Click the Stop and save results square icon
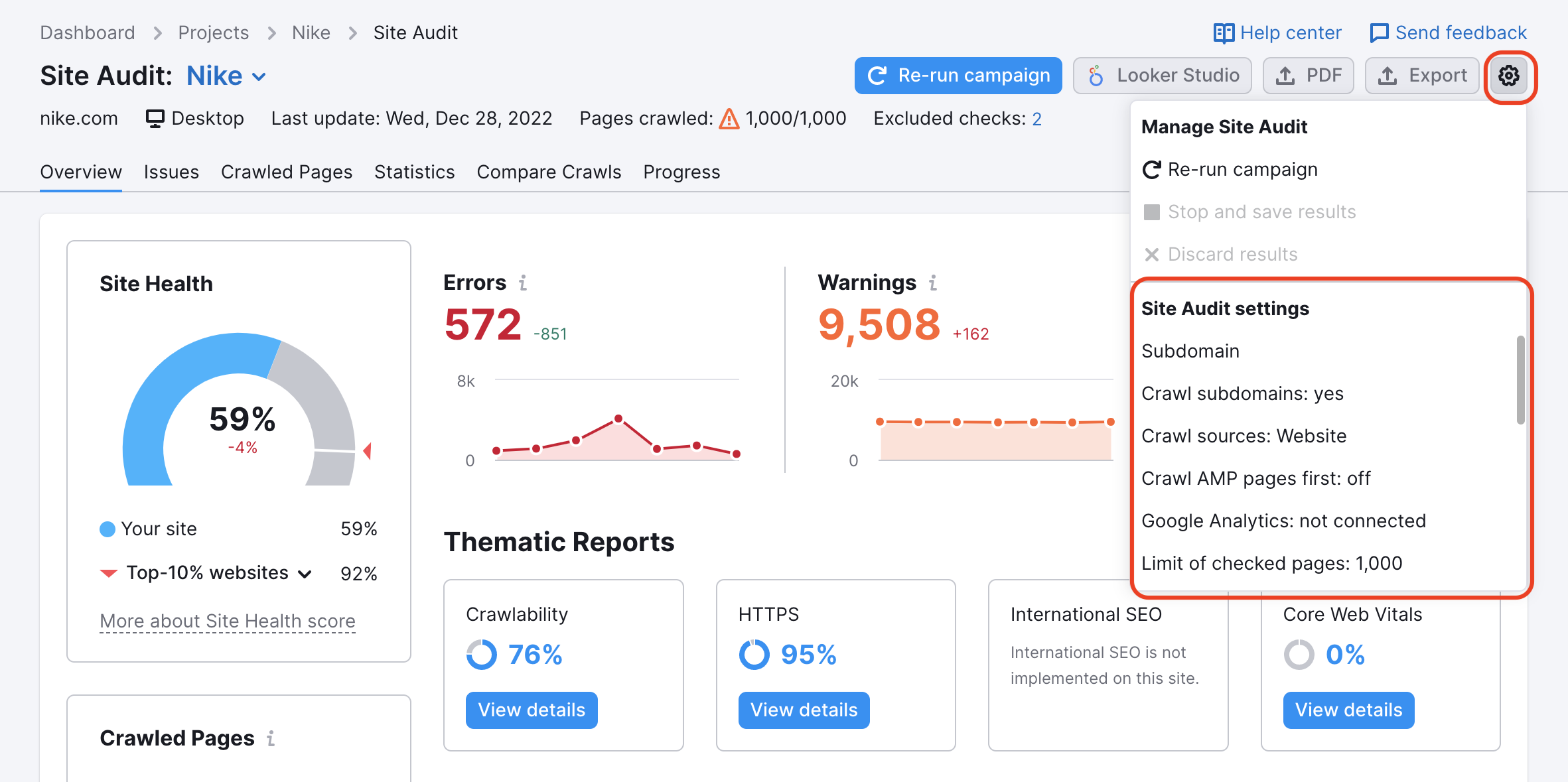Image resolution: width=1568 pixels, height=782 pixels. pyautogui.click(x=1152, y=212)
